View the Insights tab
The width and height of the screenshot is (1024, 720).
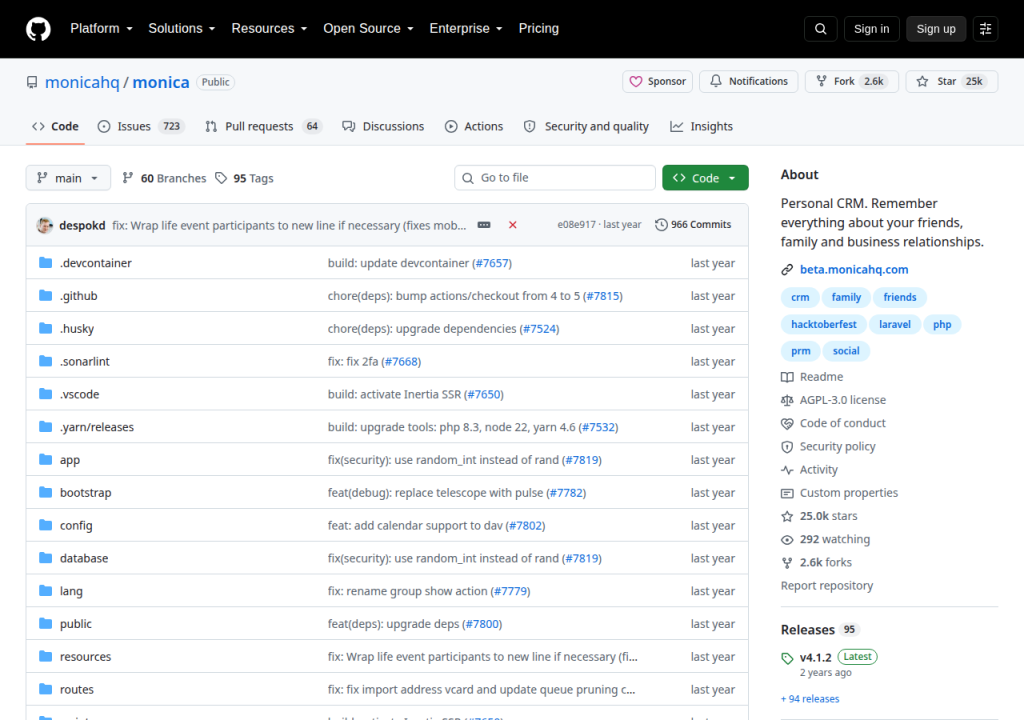701,126
